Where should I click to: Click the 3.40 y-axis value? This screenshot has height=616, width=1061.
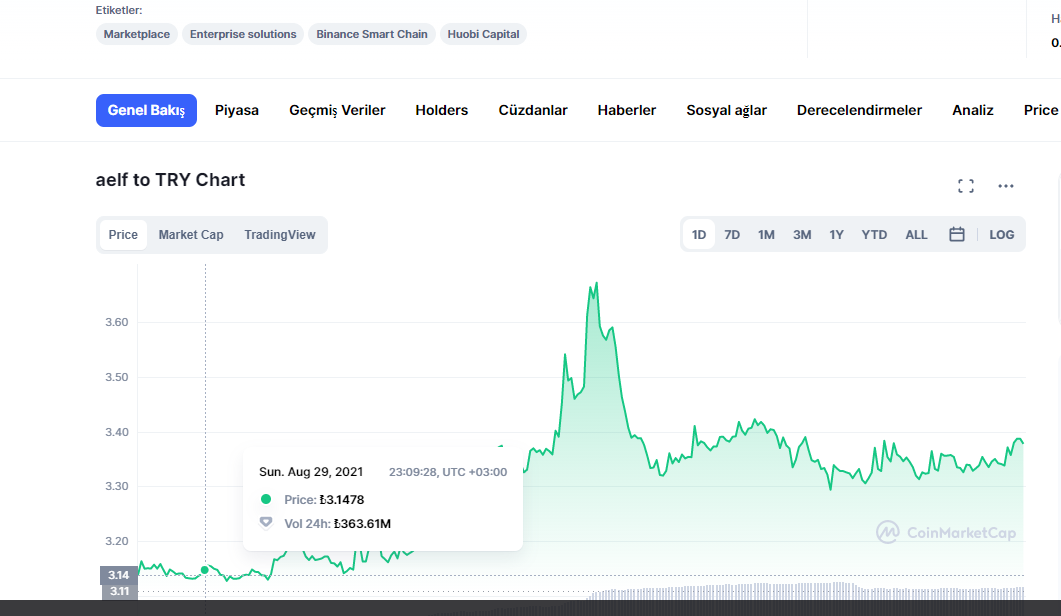click(116, 432)
